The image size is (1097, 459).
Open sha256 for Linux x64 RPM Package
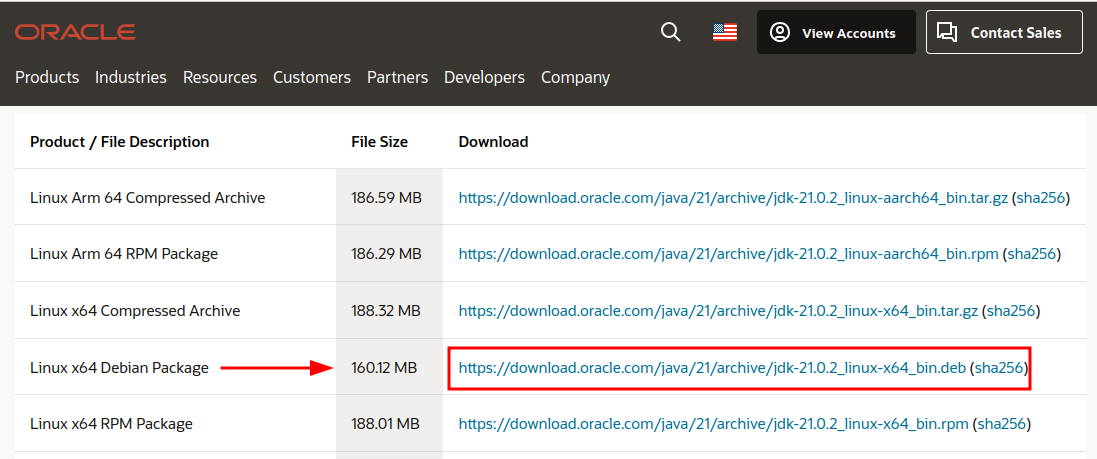pos(1001,423)
